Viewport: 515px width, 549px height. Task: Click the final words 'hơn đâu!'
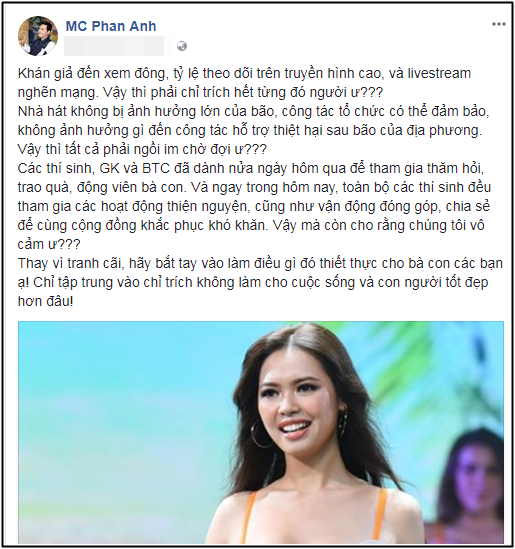(x=46, y=301)
